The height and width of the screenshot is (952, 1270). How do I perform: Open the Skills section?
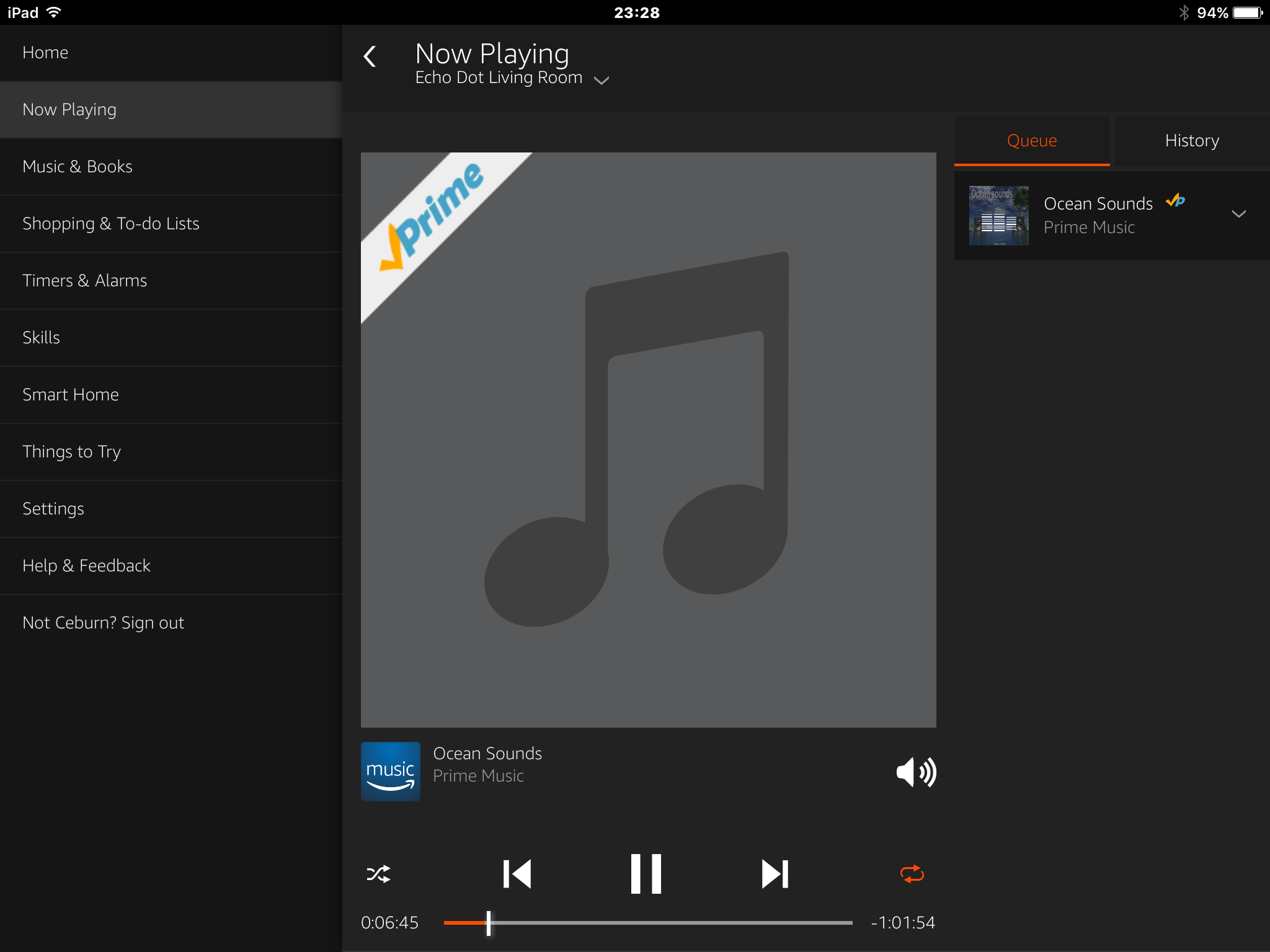coord(171,338)
